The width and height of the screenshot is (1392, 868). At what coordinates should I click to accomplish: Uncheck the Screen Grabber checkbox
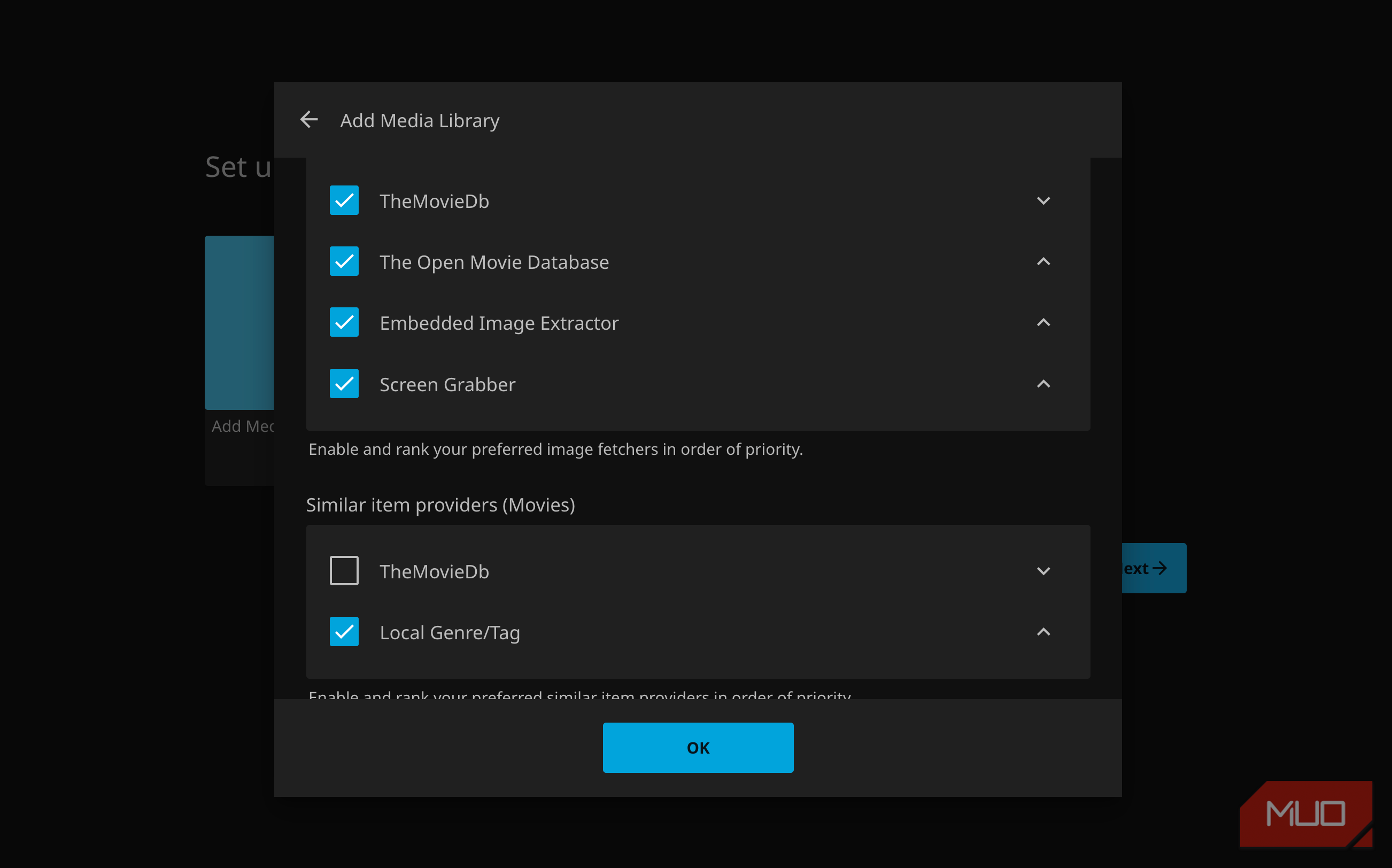pyautogui.click(x=344, y=383)
